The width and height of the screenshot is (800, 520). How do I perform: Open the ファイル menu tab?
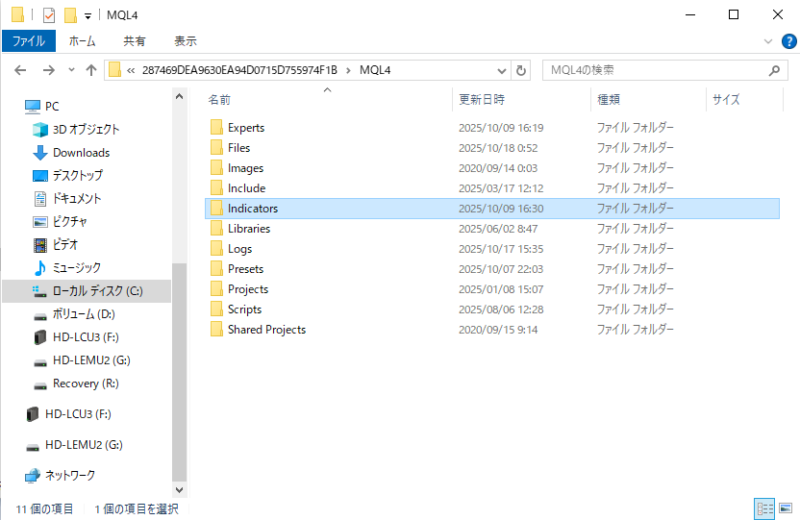pos(28,41)
